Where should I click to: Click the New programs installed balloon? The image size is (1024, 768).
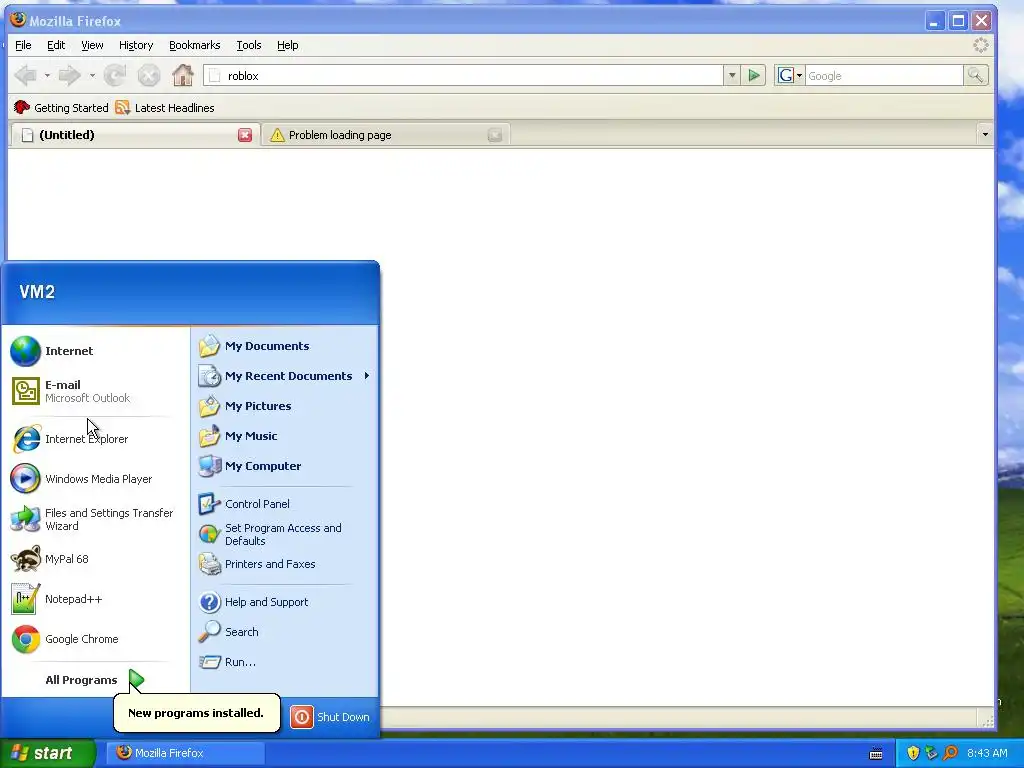[197, 712]
